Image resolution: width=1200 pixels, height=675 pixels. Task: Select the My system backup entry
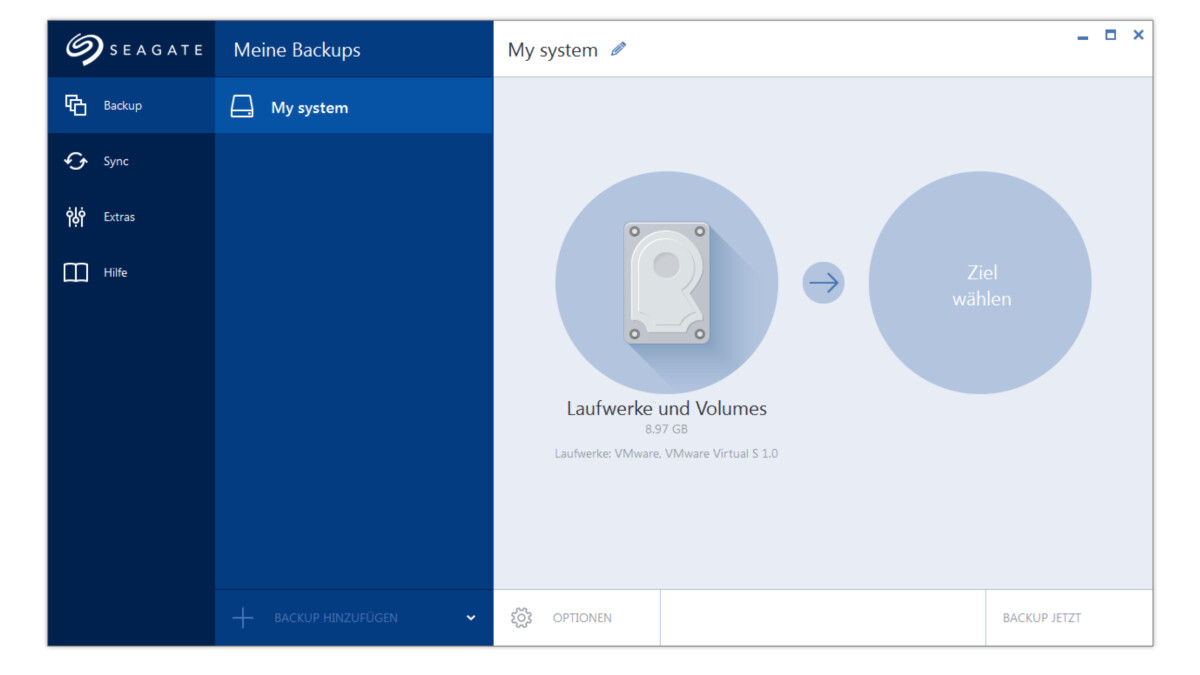coord(354,107)
